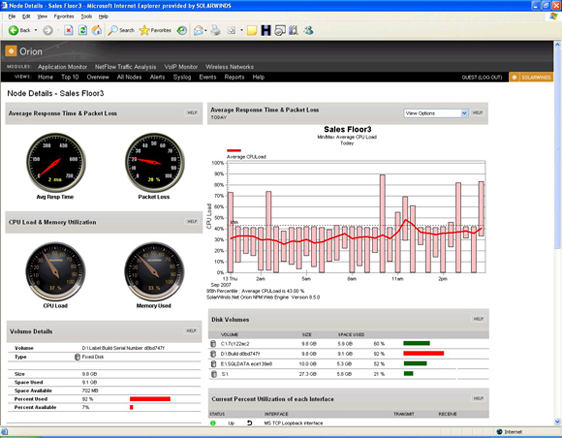The width and height of the screenshot is (562, 438).
Task: Open the Edit icon dropdown arrow
Action: (x=241, y=30)
